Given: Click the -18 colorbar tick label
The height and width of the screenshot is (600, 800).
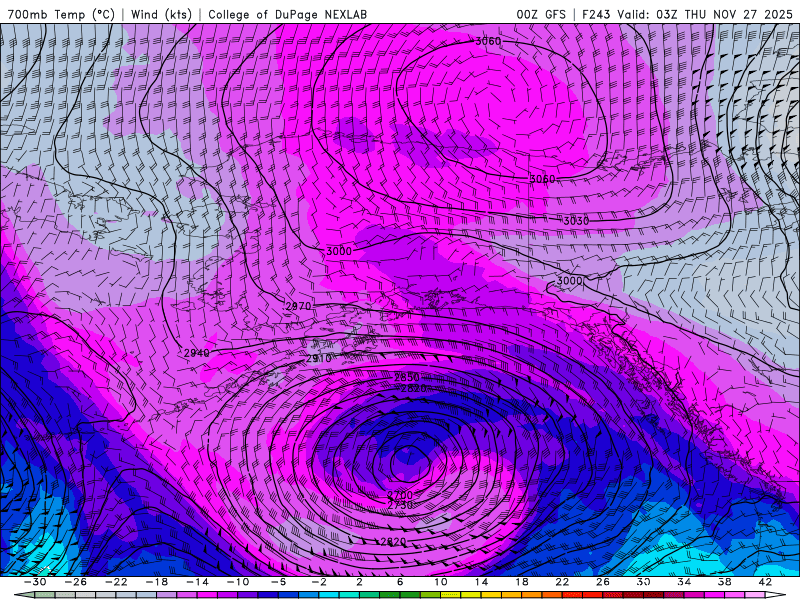Looking at the screenshot, I should coord(157,582).
